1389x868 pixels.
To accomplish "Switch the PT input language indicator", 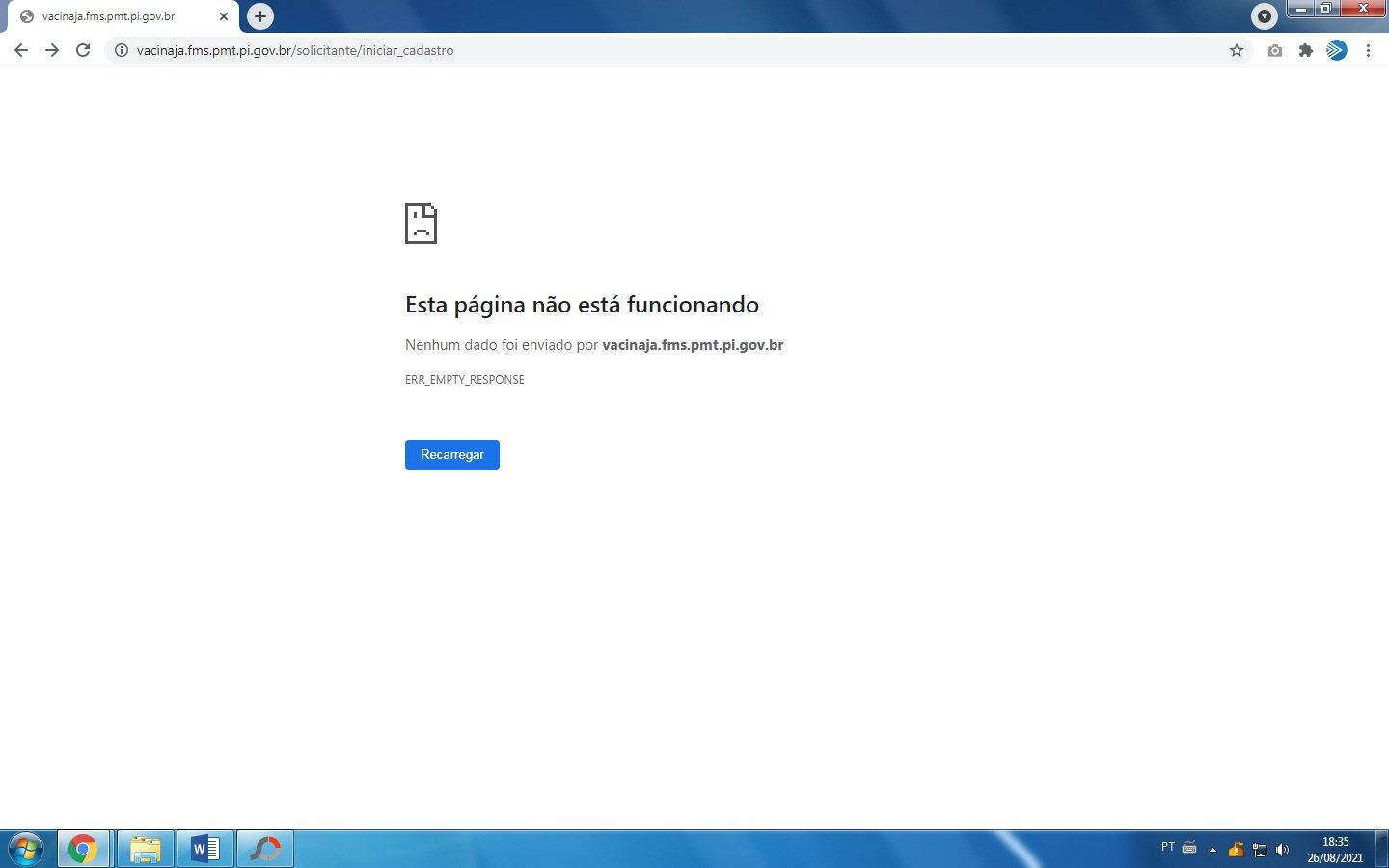I will tap(1167, 848).
